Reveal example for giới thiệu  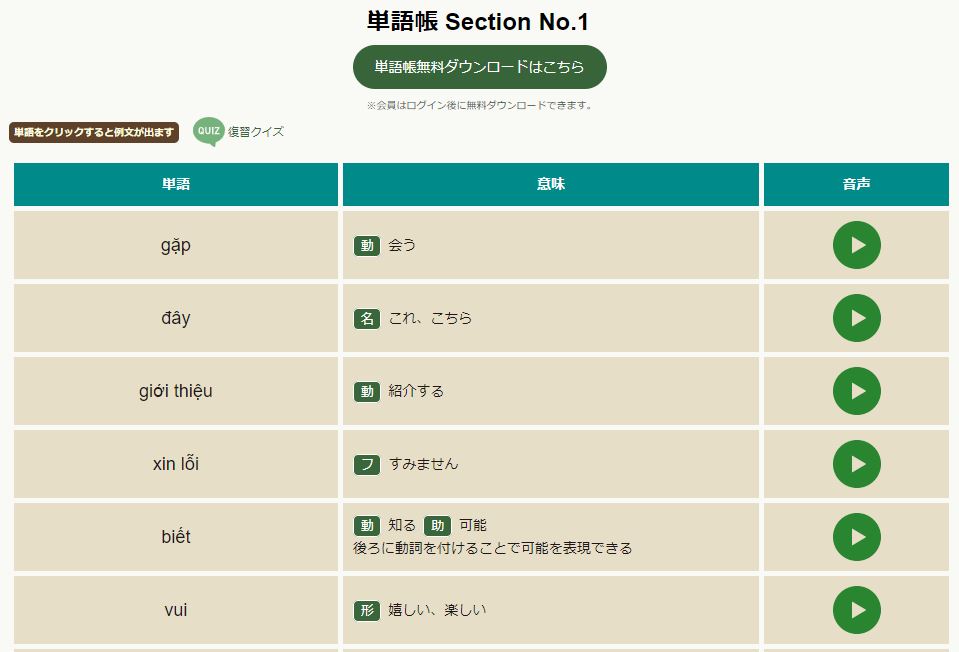176,391
